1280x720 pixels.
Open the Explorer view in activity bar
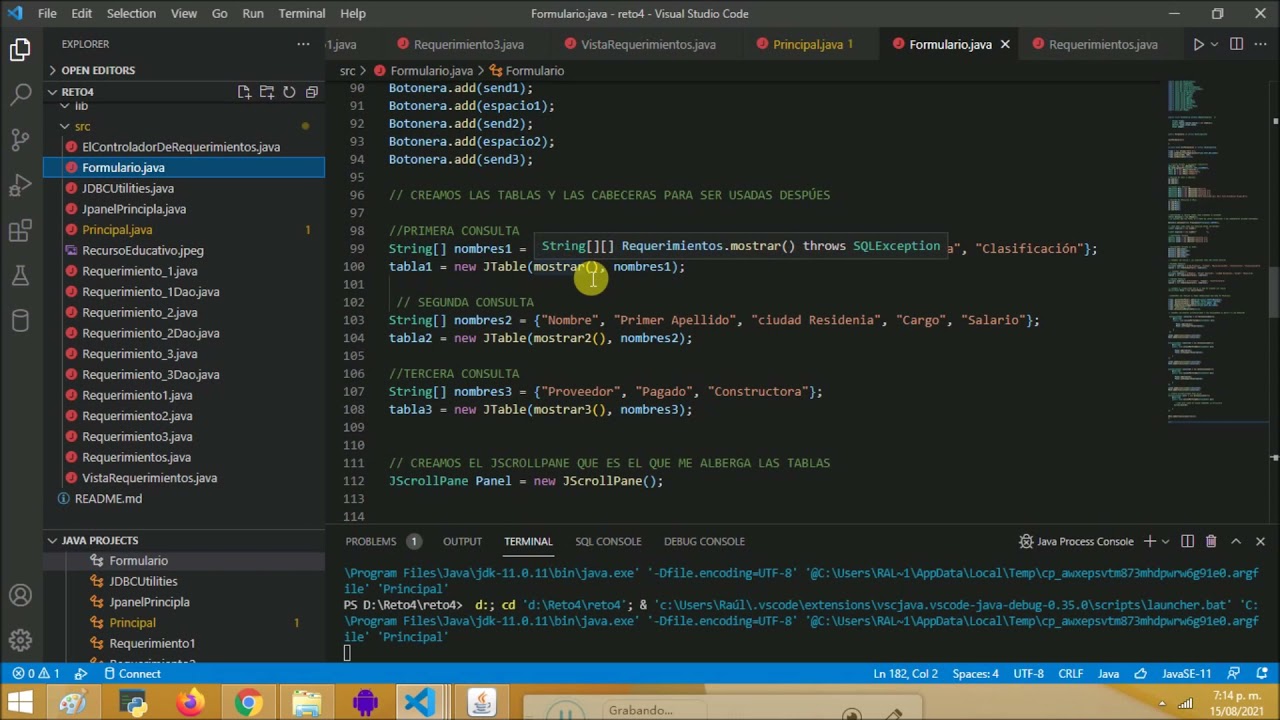pyautogui.click(x=20, y=49)
